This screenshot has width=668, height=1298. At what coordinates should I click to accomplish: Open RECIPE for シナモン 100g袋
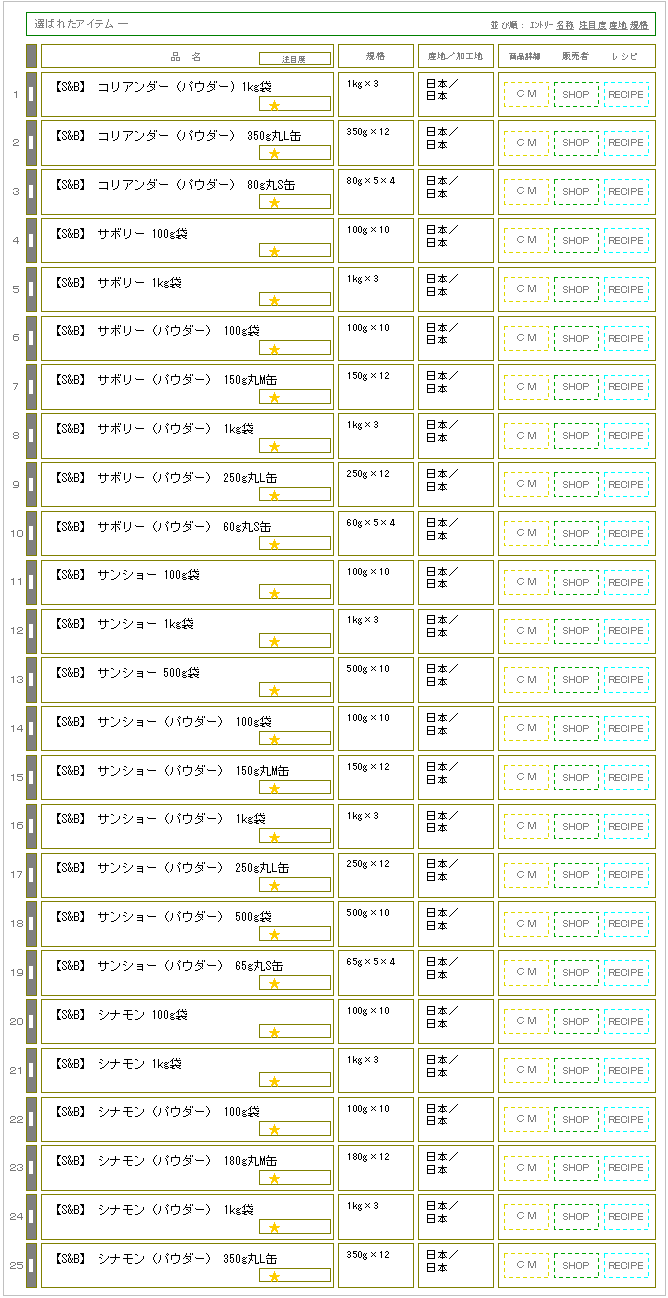pos(626,1021)
